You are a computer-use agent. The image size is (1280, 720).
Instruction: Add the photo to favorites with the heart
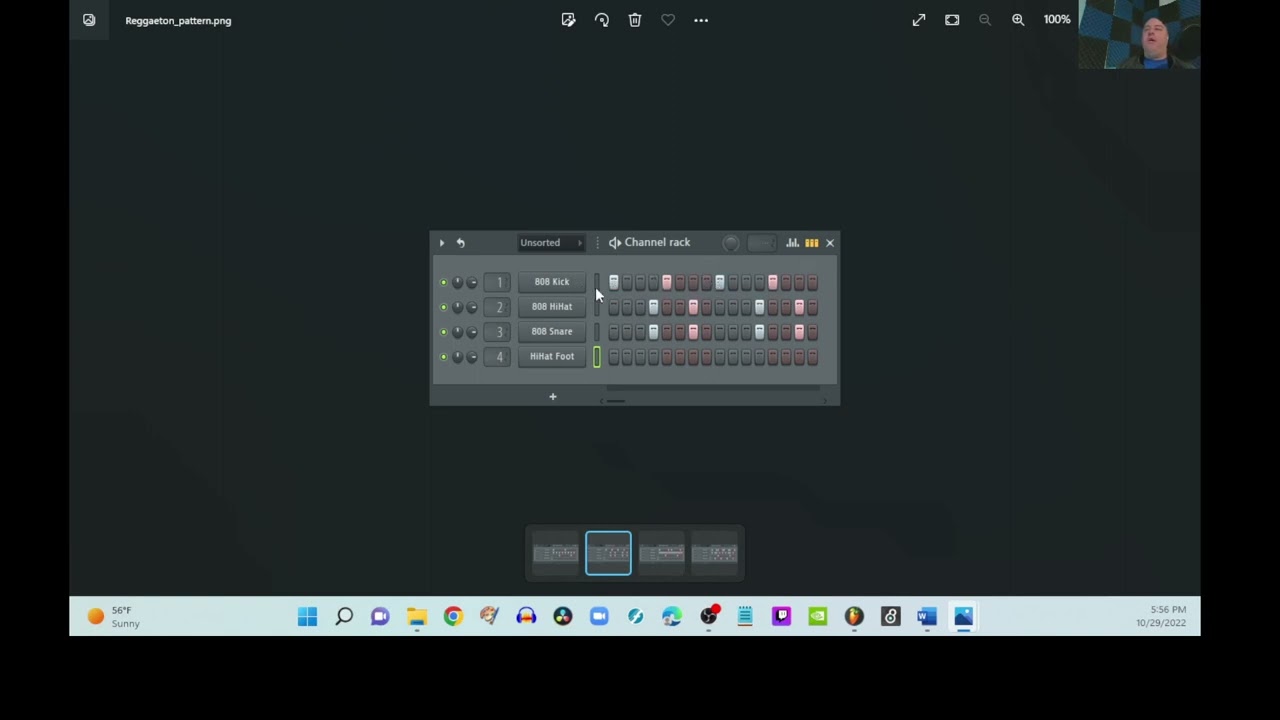coord(668,20)
